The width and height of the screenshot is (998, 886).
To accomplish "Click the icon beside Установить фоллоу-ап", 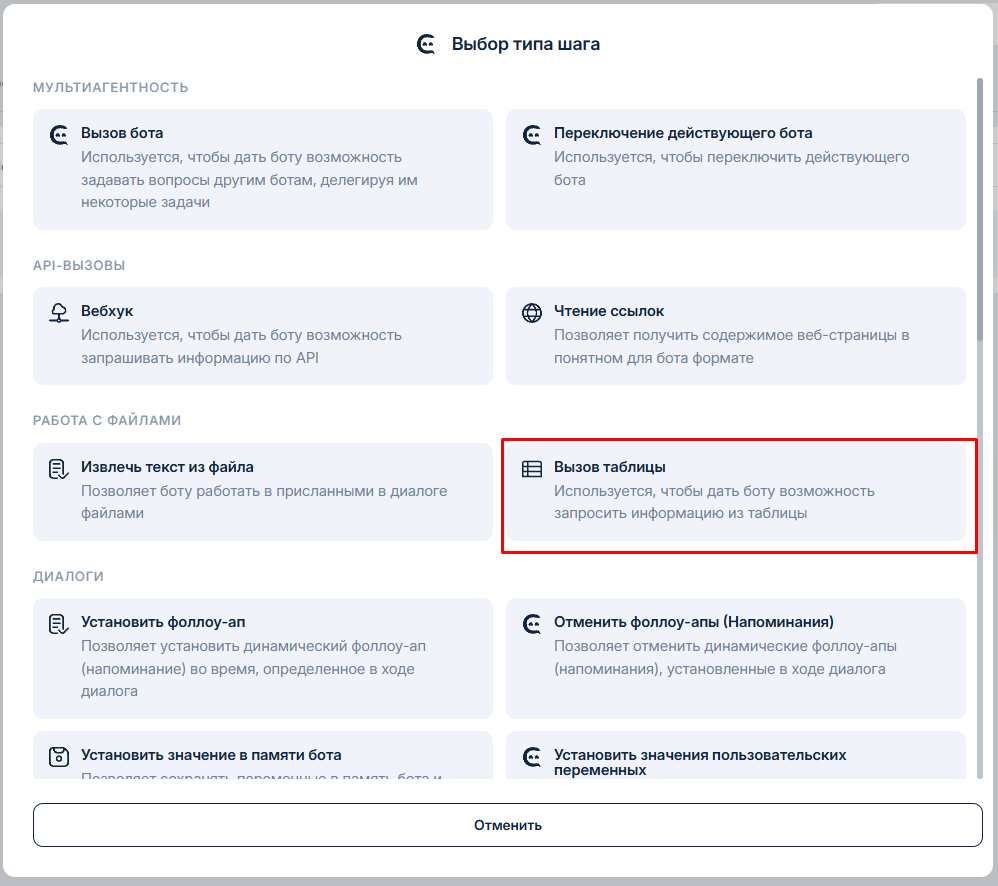I will [58, 624].
